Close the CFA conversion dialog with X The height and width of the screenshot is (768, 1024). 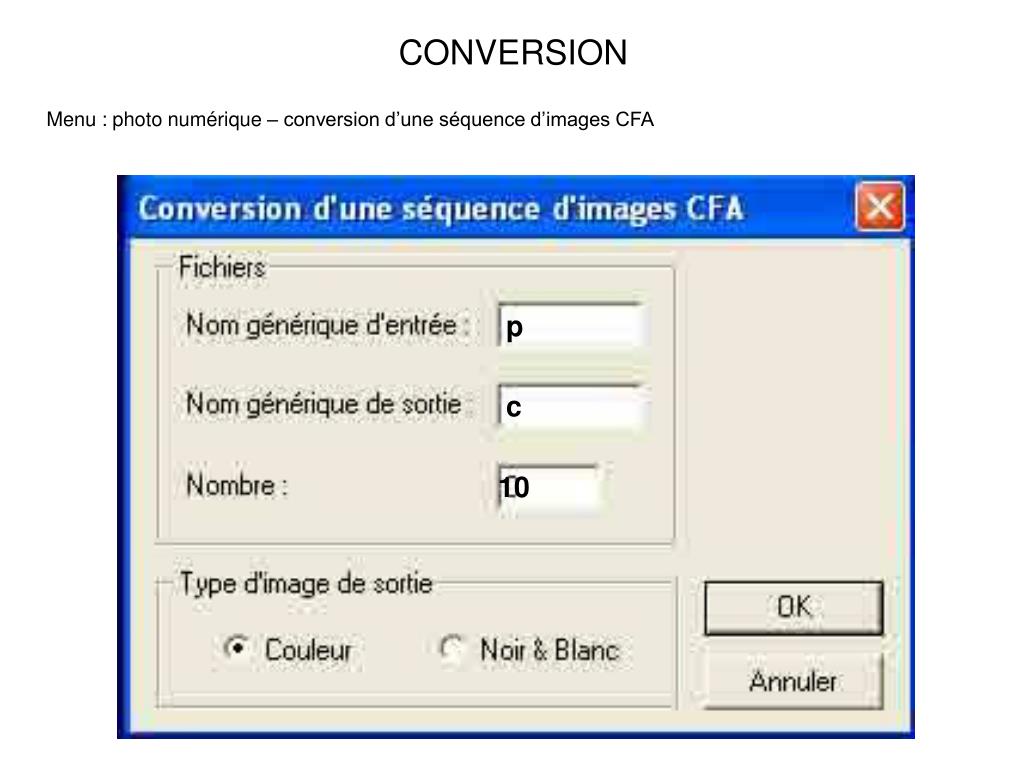[x=880, y=207]
